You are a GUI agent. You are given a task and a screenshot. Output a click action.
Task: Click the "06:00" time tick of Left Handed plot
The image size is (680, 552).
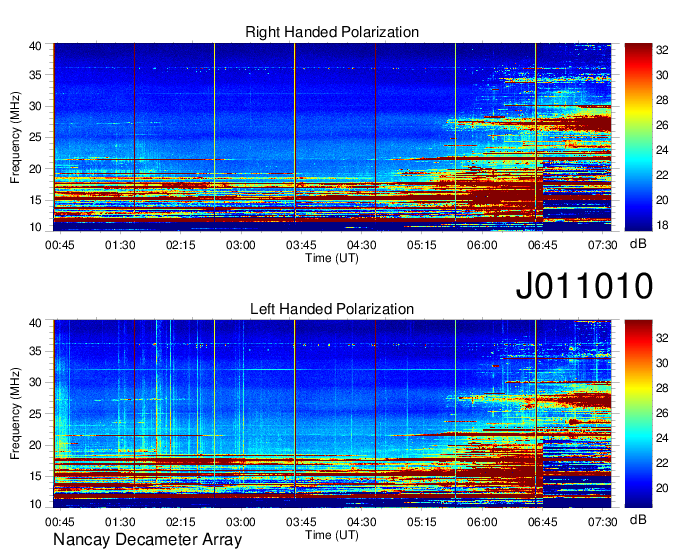pos(482,522)
